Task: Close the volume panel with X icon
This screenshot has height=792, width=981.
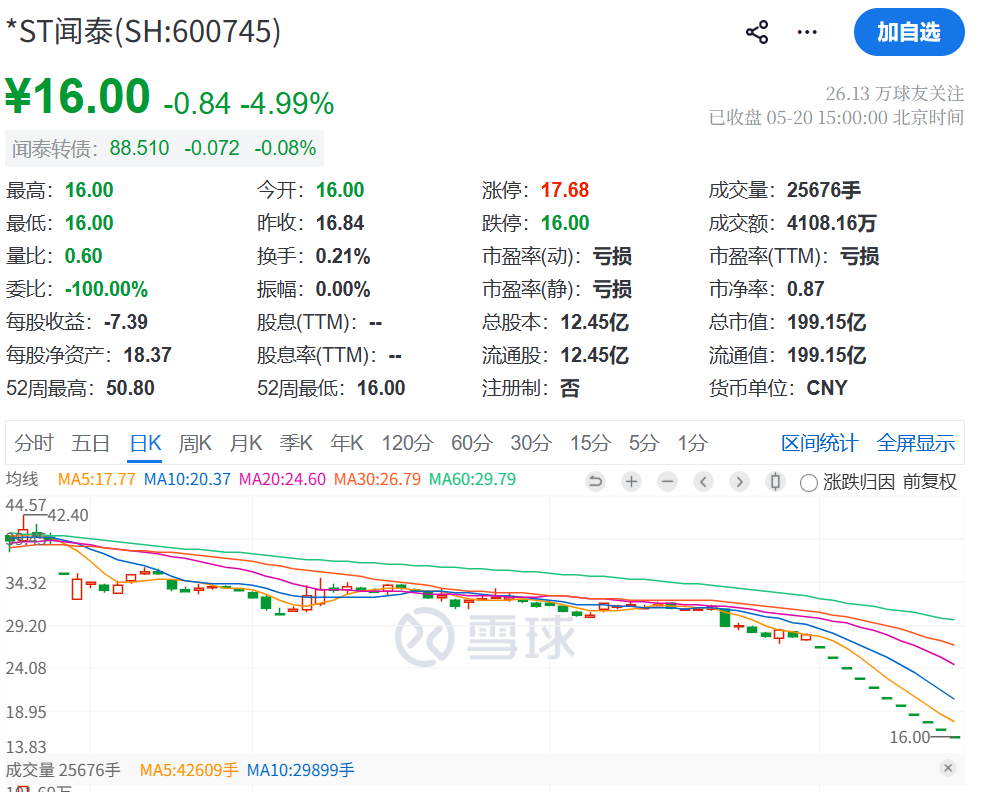Action: coord(948,768)
